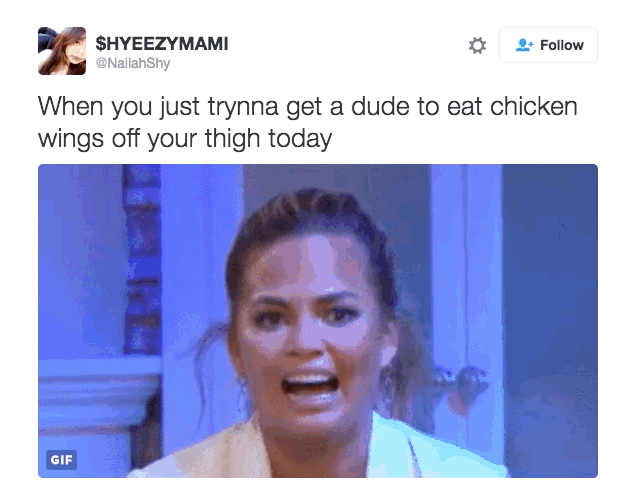Click the add-person icon inside Follow button
636x486 pixels.
524,45
